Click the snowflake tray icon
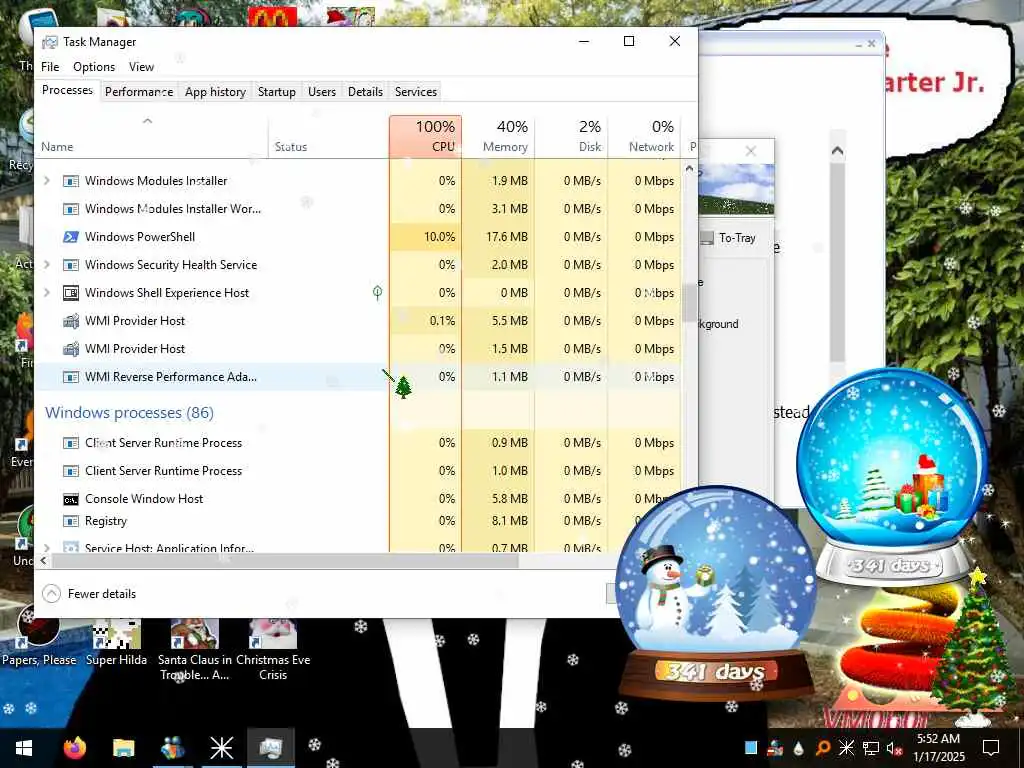This screenshot has width=1024, height=768. click(846, 748)
